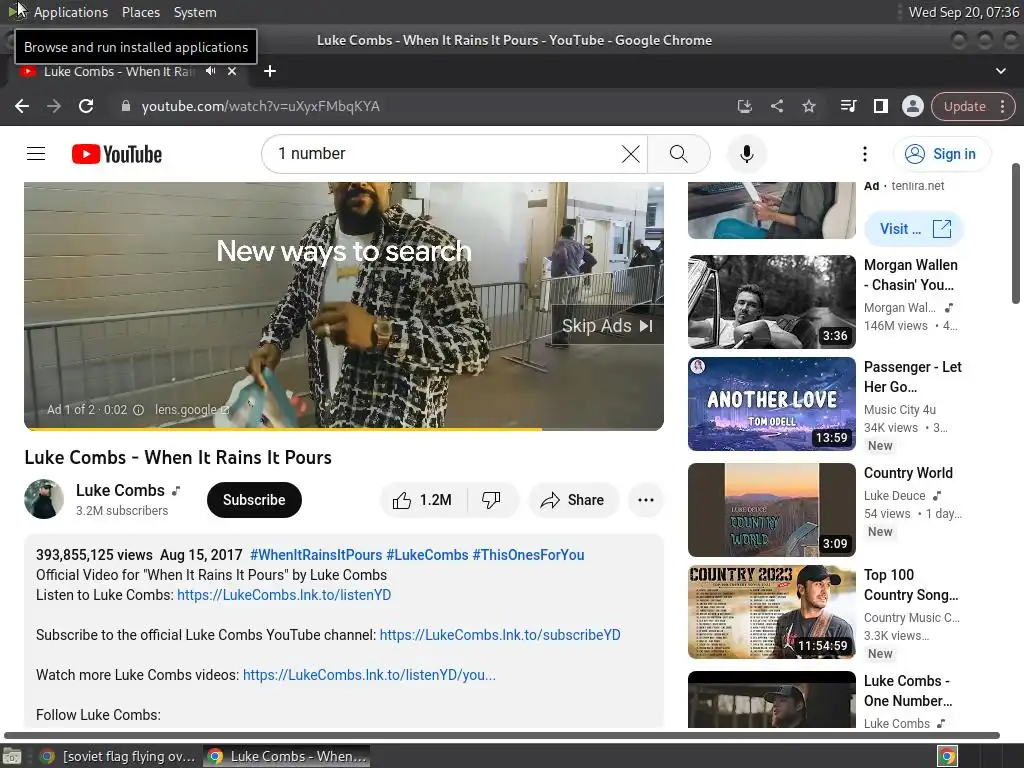Screen dimensions: 1024x768
Task: Open Morgan Wallen Chasin' You thumbnail
Action: coord(771,302)
